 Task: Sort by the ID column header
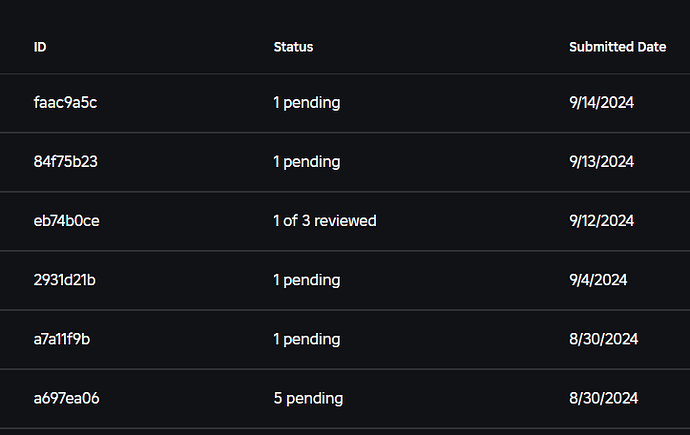[40, 47]
